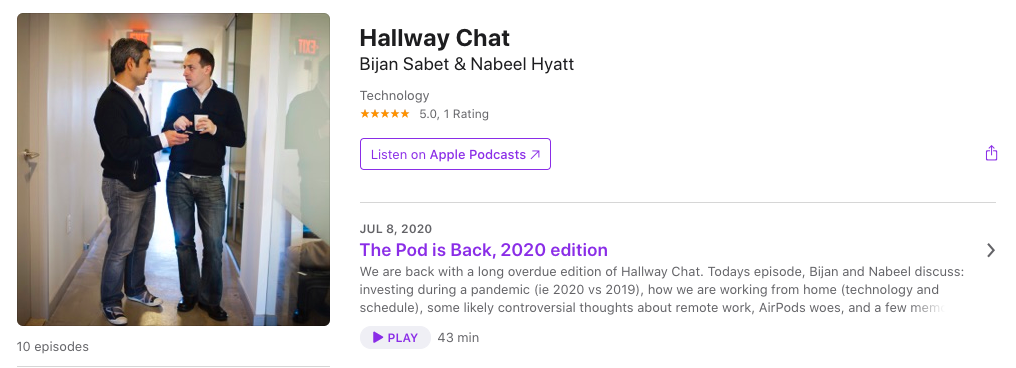Click the 10 episodes count label

(x=53, y=347)
